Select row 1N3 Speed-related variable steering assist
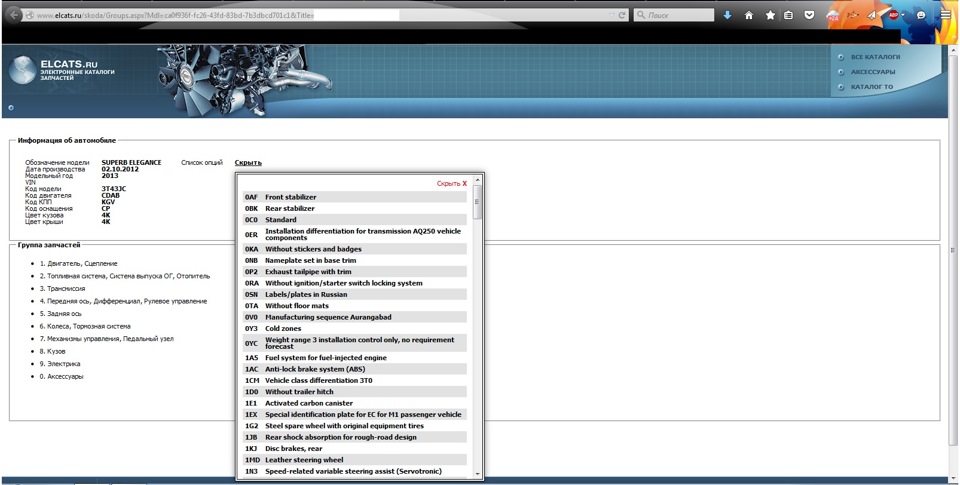This screenshot has width=960, height=485. [354, 472]
